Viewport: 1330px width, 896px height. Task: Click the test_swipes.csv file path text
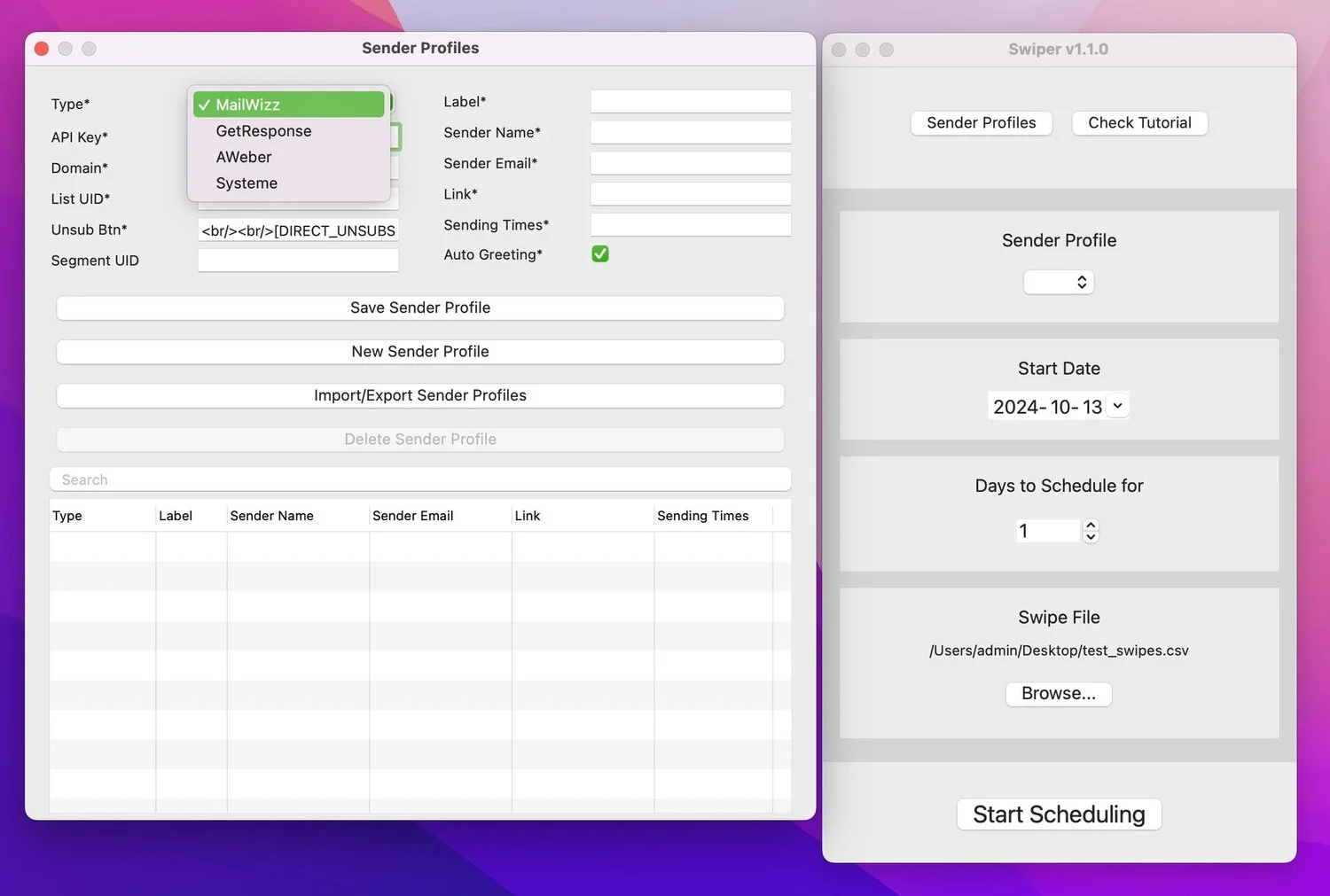click(1059, 651)
